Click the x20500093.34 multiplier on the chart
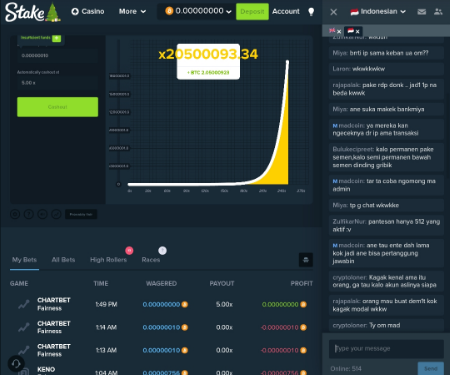The image size is (450, 375). (x=208, y=54)
